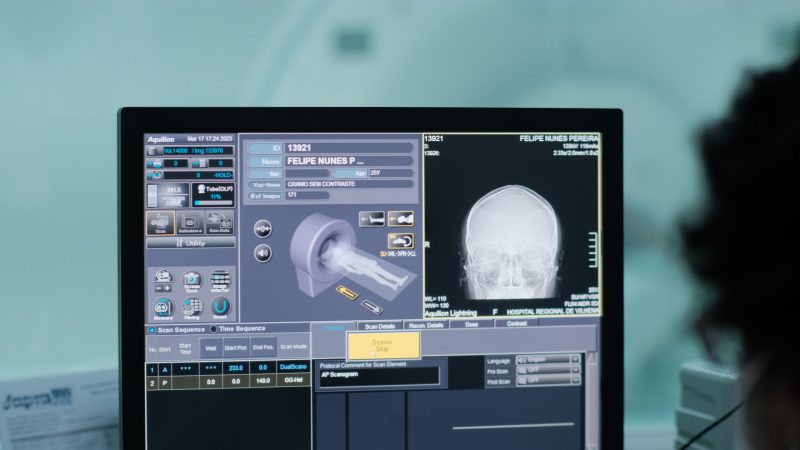Select scan row 1 DualScano cell
This screenshot has height=450, width=800.
[293, 367]
